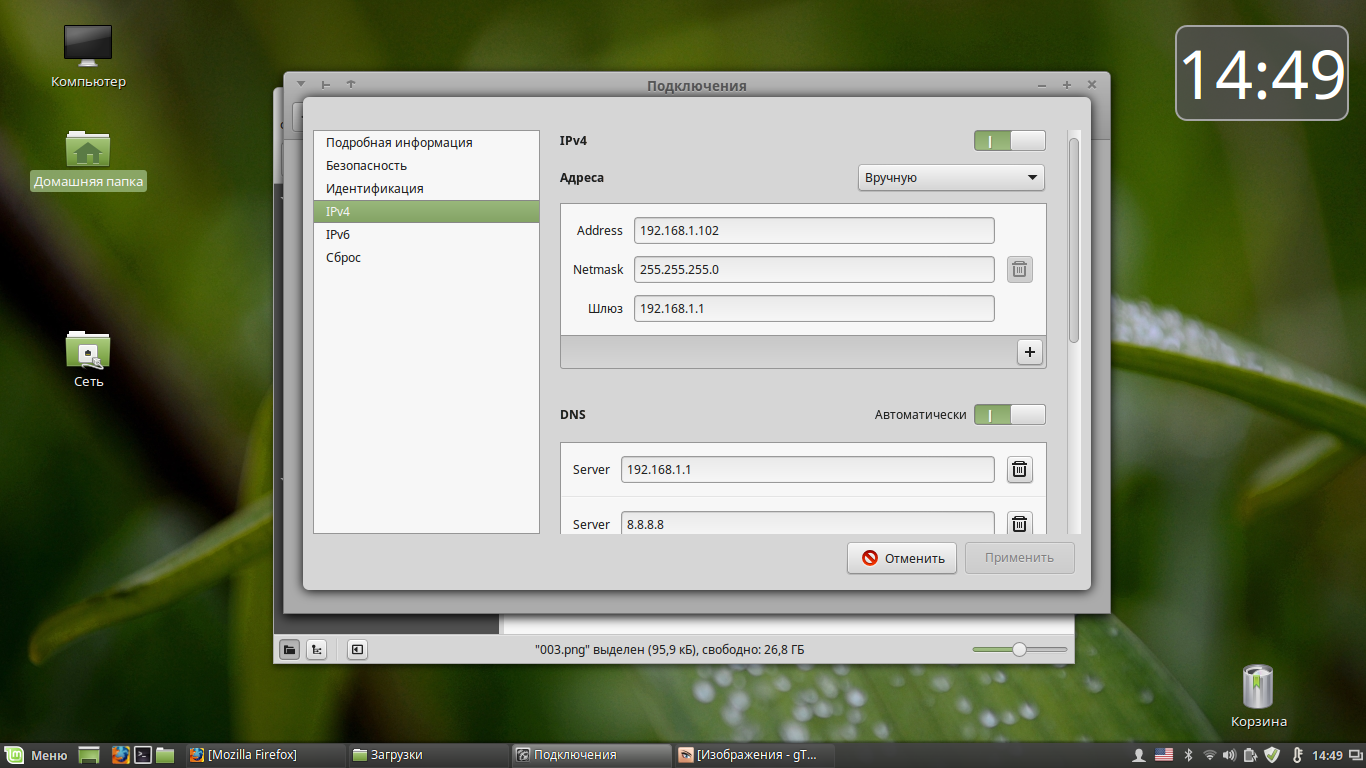1366x768 pixels.
Task: Click the Bluetooth icon in system tray
Action: coord(1189,755)
